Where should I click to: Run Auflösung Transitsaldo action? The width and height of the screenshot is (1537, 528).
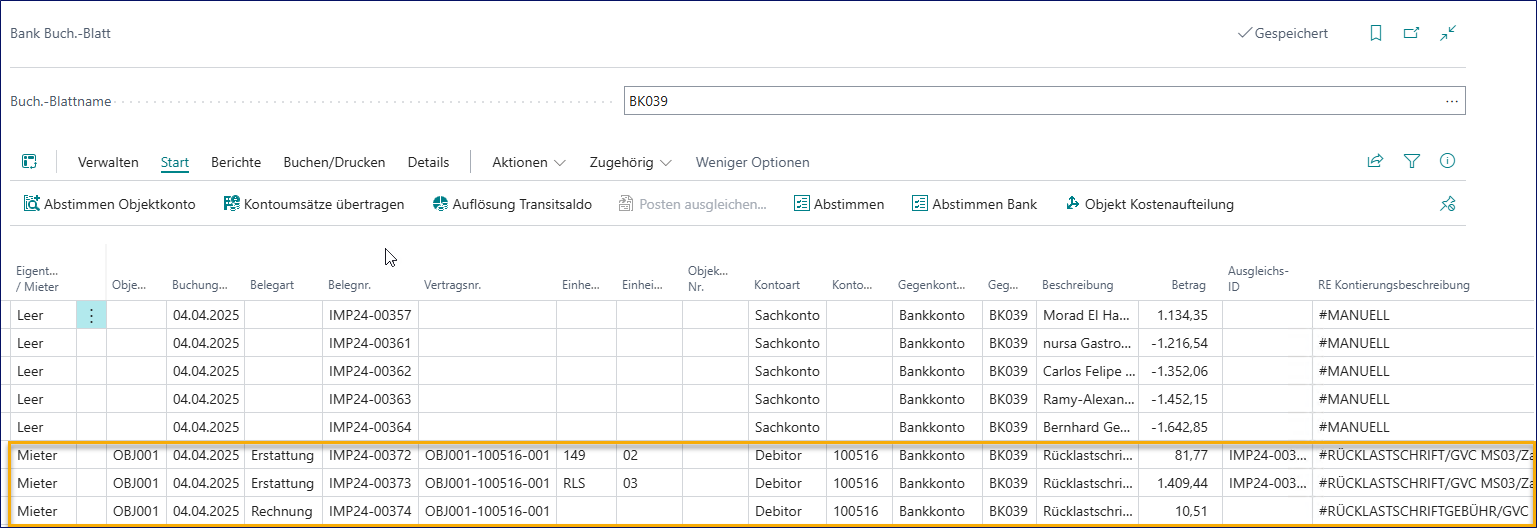pos(512,204)
